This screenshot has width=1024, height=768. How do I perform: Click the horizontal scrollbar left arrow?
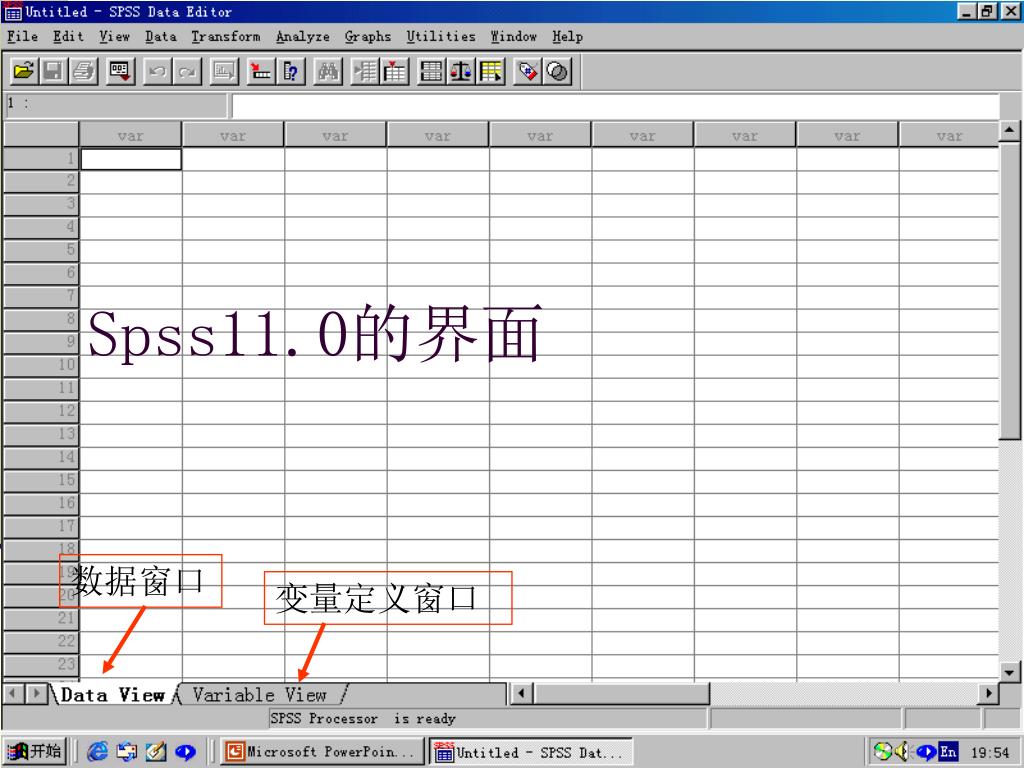pyautogui.click(x=521, y=693)
